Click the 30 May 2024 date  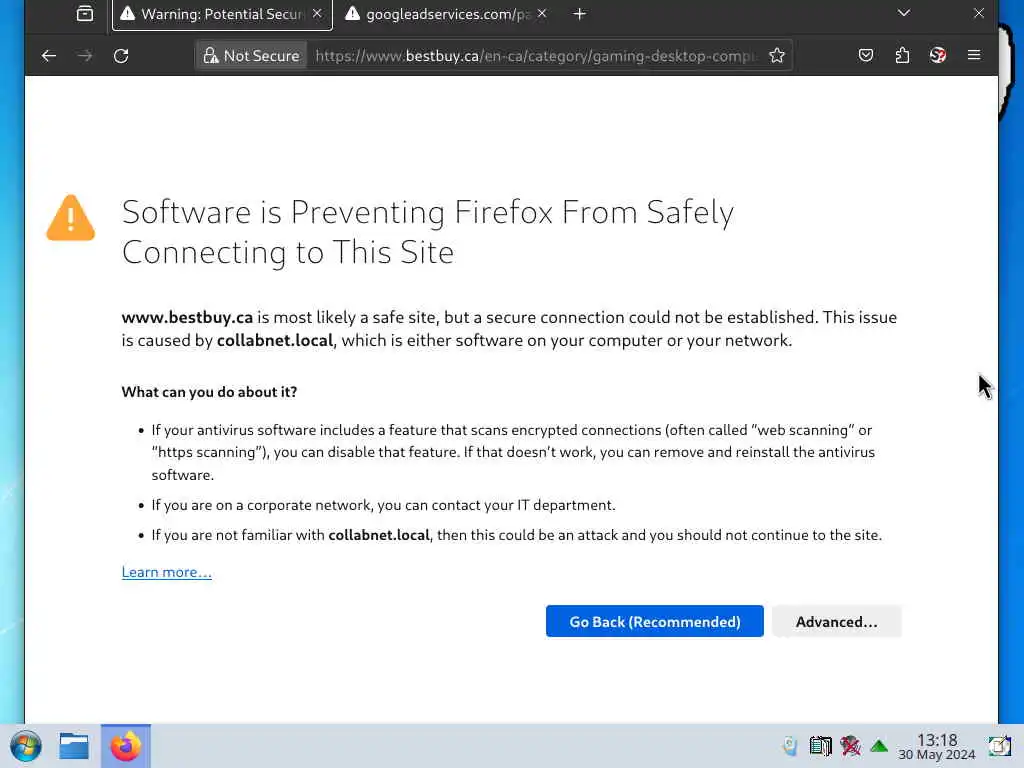pyautogui.click(x=936, y=755)
